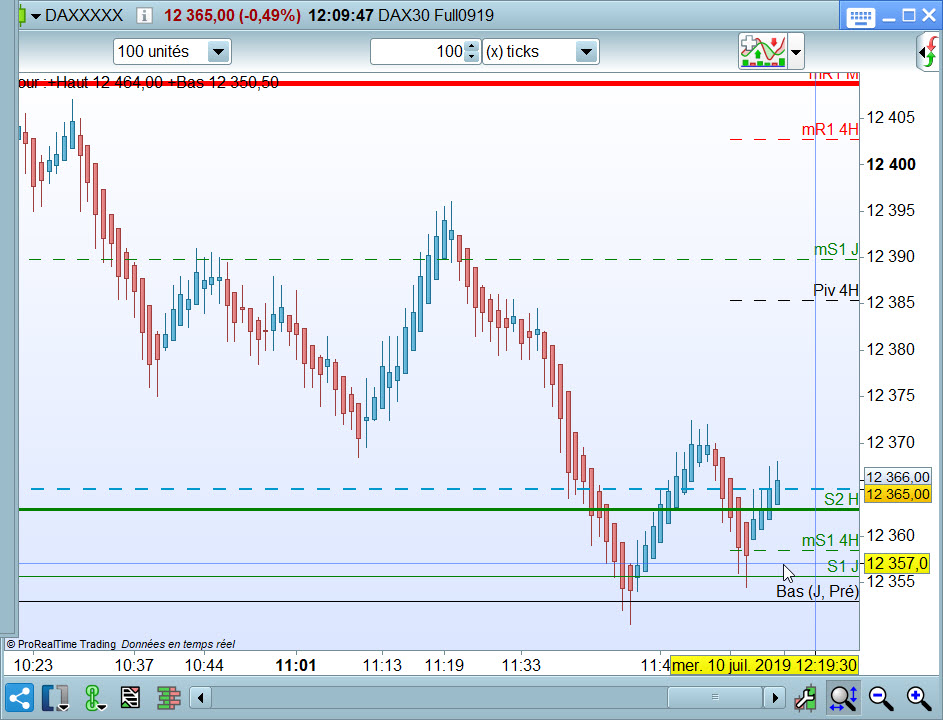Click the 'Piv 4H' pivot label
This screenshot has width=943, height=720.
(836, 290)
